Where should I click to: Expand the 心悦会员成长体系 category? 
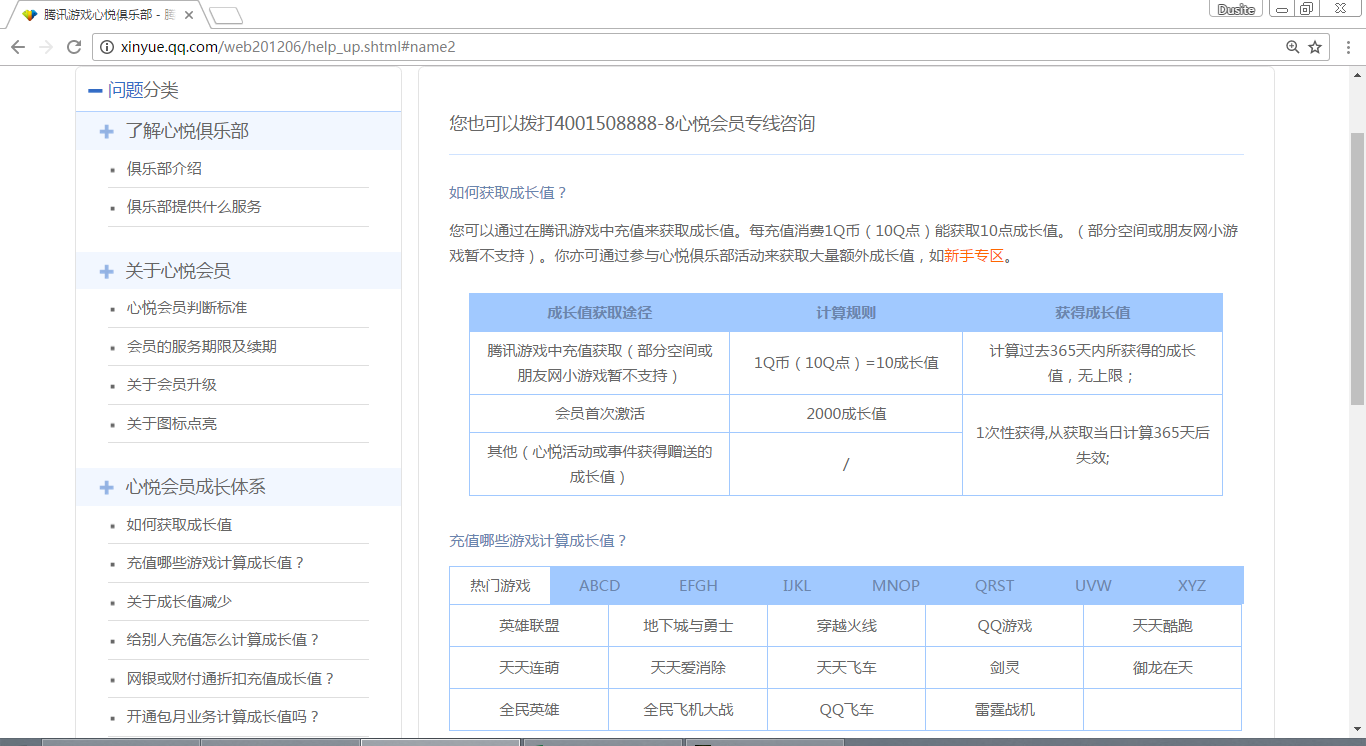point(106,488)
